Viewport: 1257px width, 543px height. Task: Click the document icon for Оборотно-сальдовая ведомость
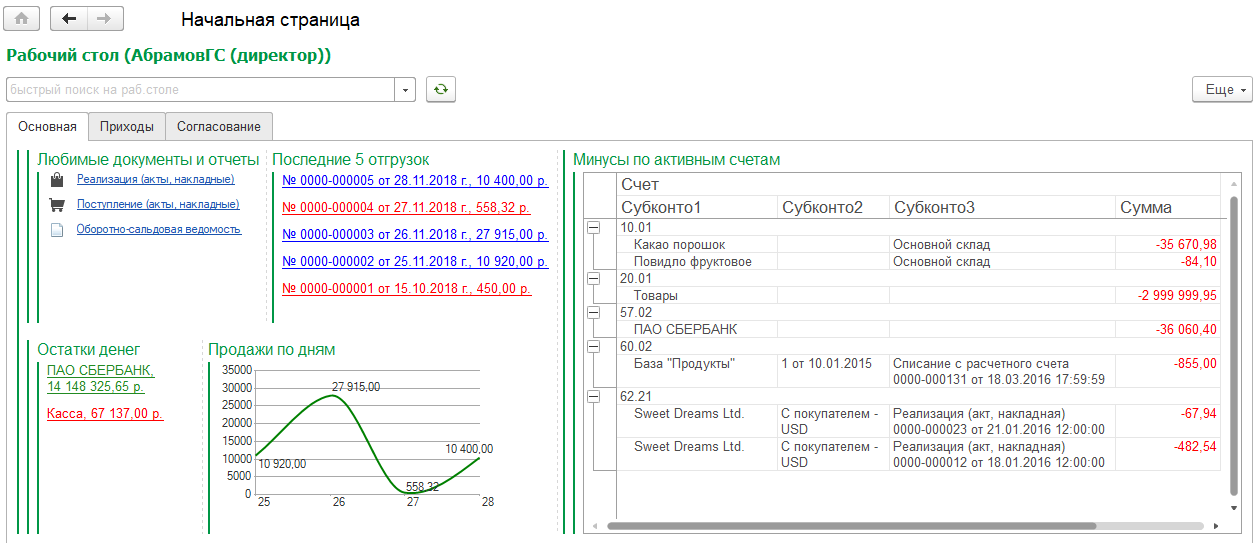point(57,229)
